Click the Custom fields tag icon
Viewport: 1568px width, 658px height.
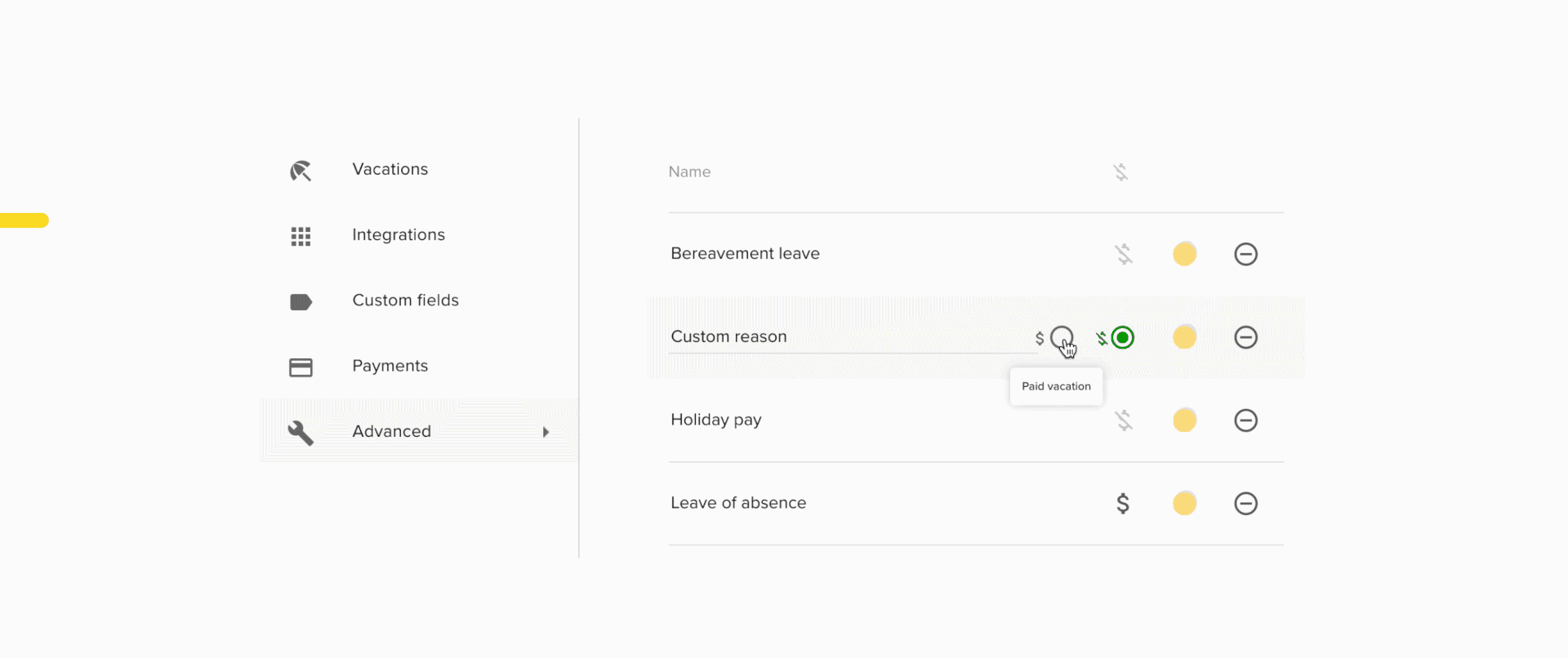pos(301,302)
